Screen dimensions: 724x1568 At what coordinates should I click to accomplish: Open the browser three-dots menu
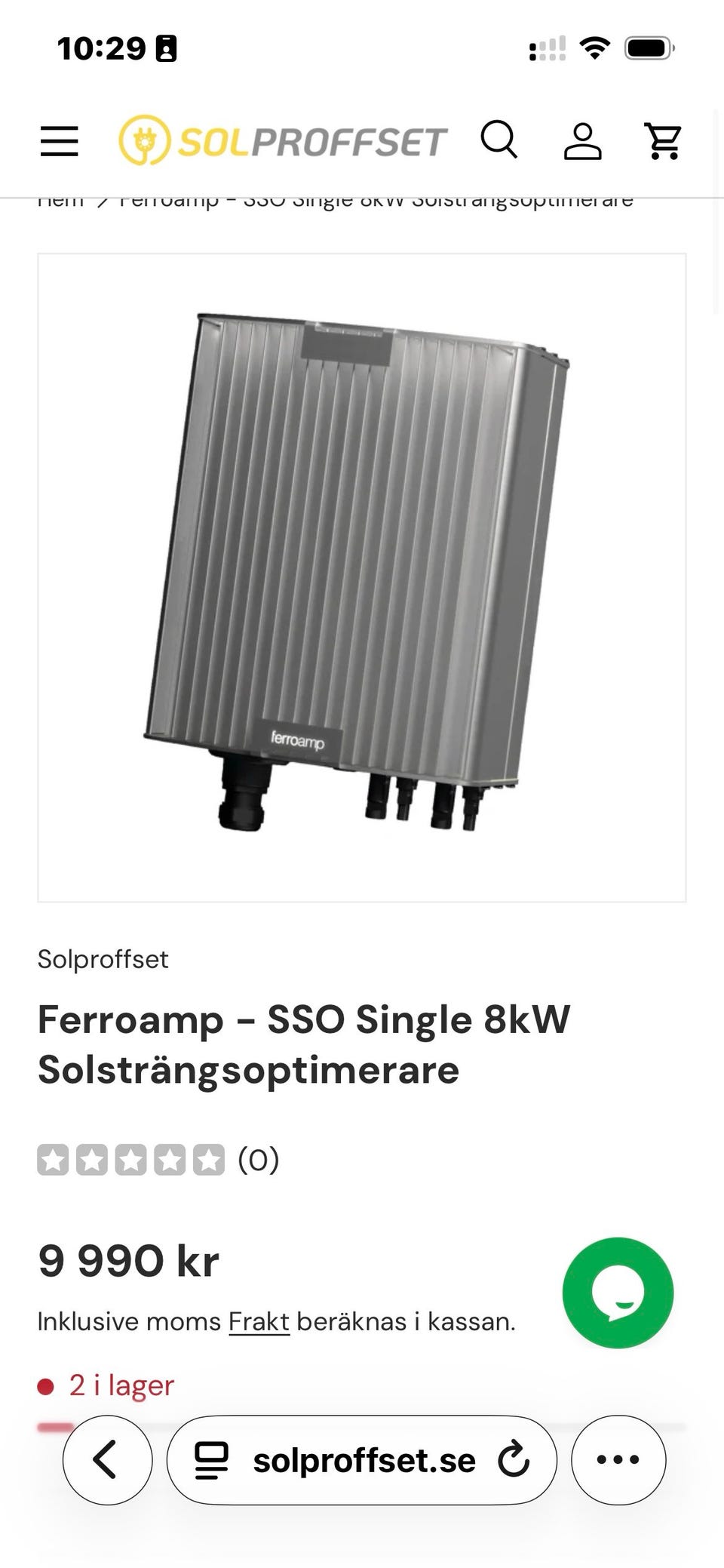tap(618, 1459)
